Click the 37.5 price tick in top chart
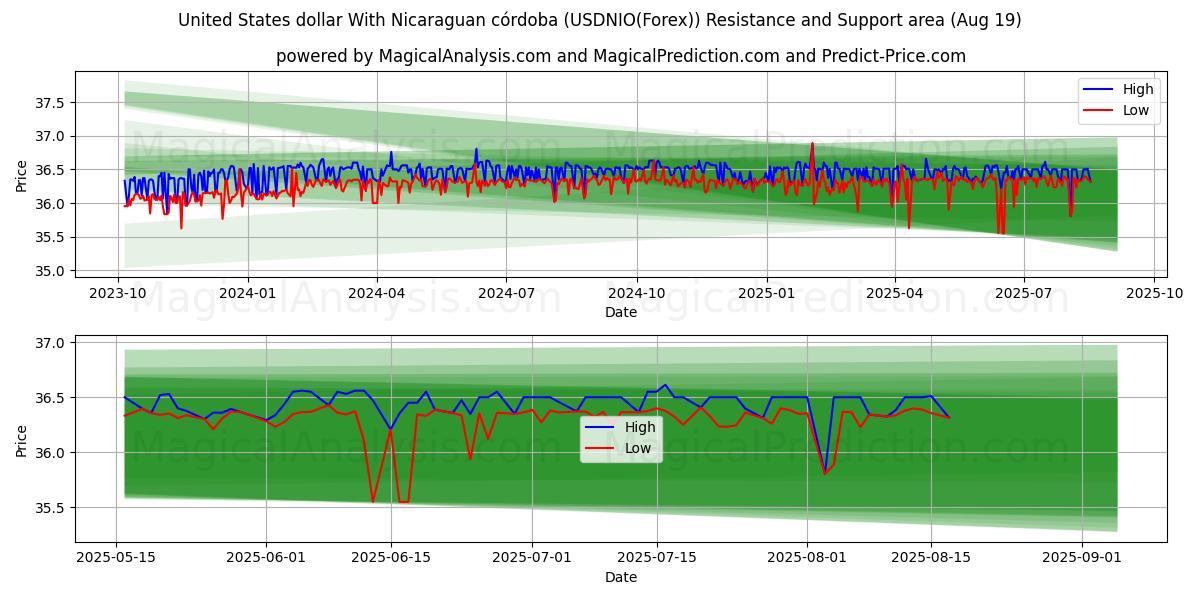Image resolution: width=1200 pixels, height=600 pixels. click(x=50, y=103)
